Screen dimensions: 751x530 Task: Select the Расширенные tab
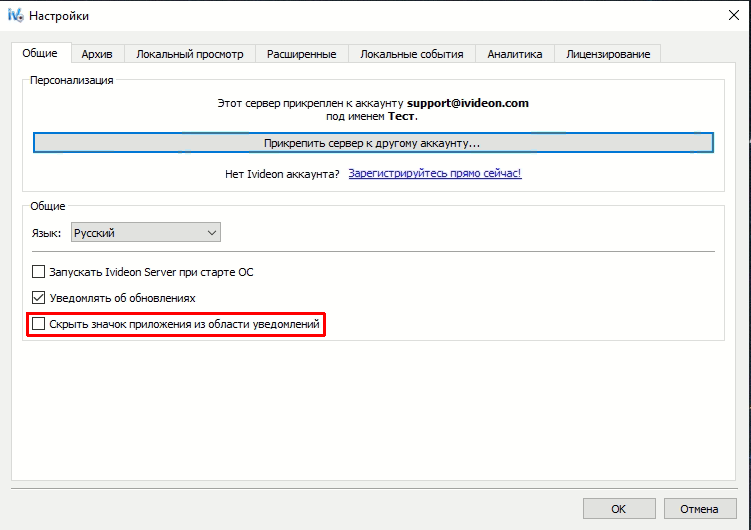[x=302, y=54]
